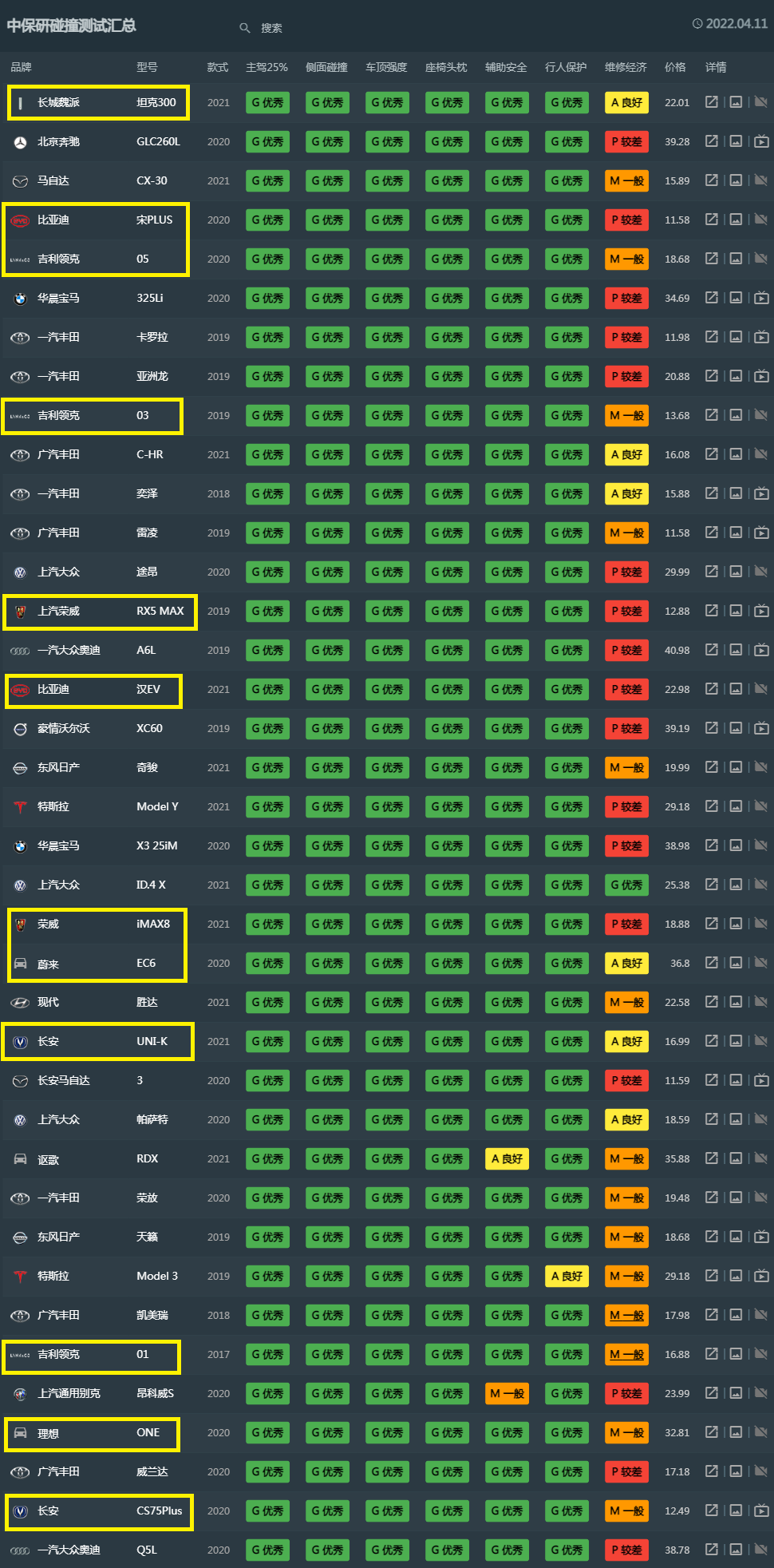Sort by the 价格 column header
774x1568 pixels.
pos(675,67)
